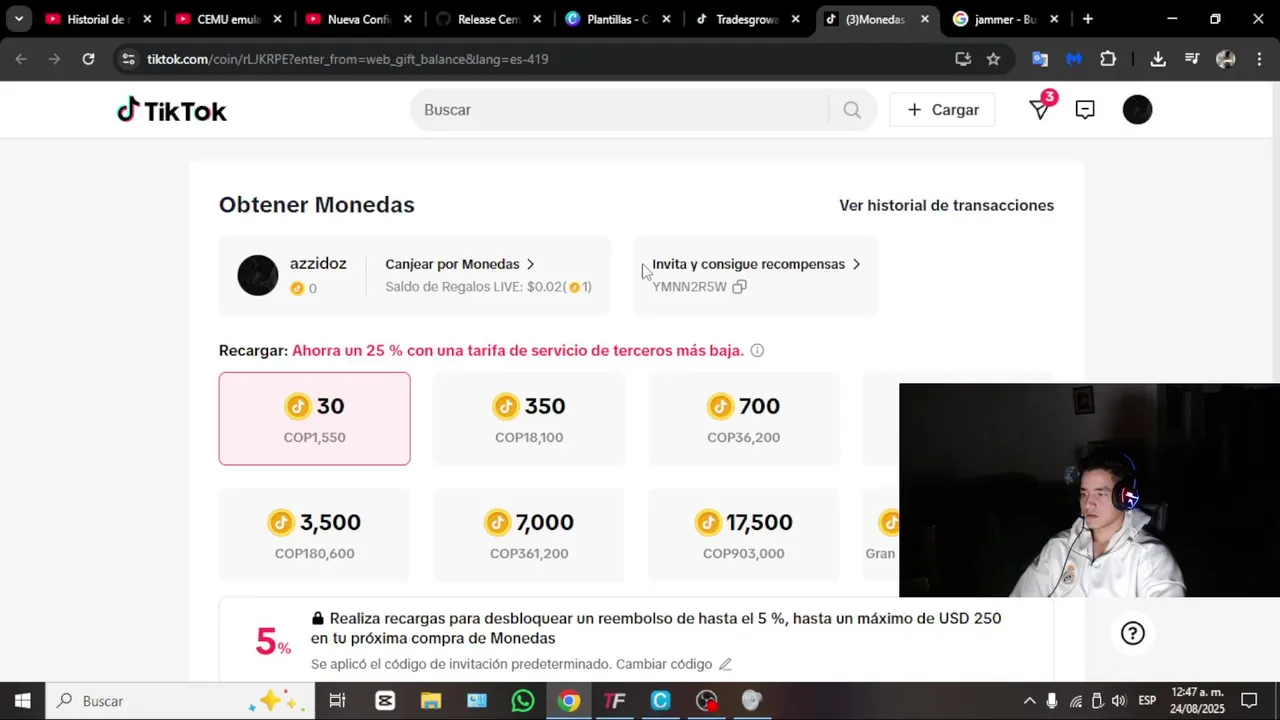Image resolution: width=1280 pixels, height=720 pixels.
Task: Bookmark this page with the star icon
Action: tap(993, 59)
